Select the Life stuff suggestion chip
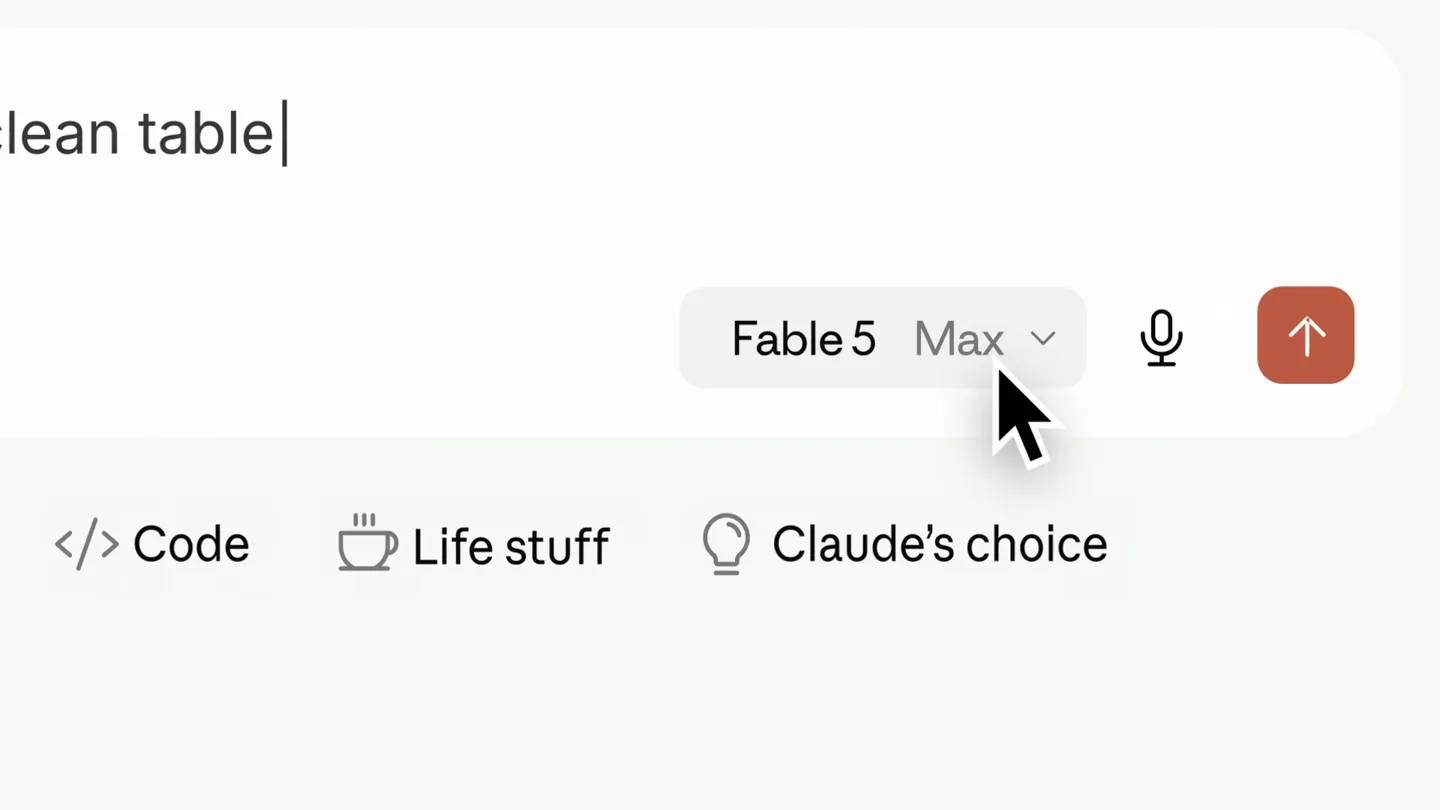1440x810 pixels. (473, 545)
